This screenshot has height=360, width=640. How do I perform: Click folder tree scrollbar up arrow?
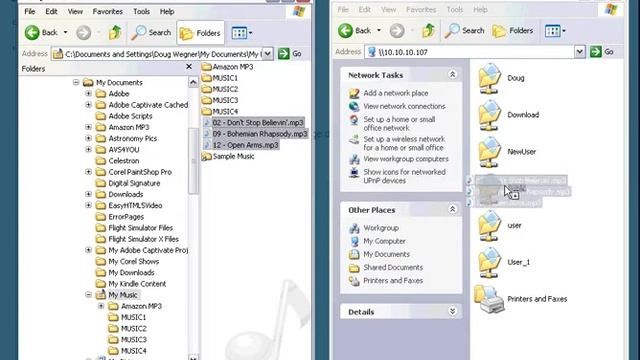tap(193, 82)
